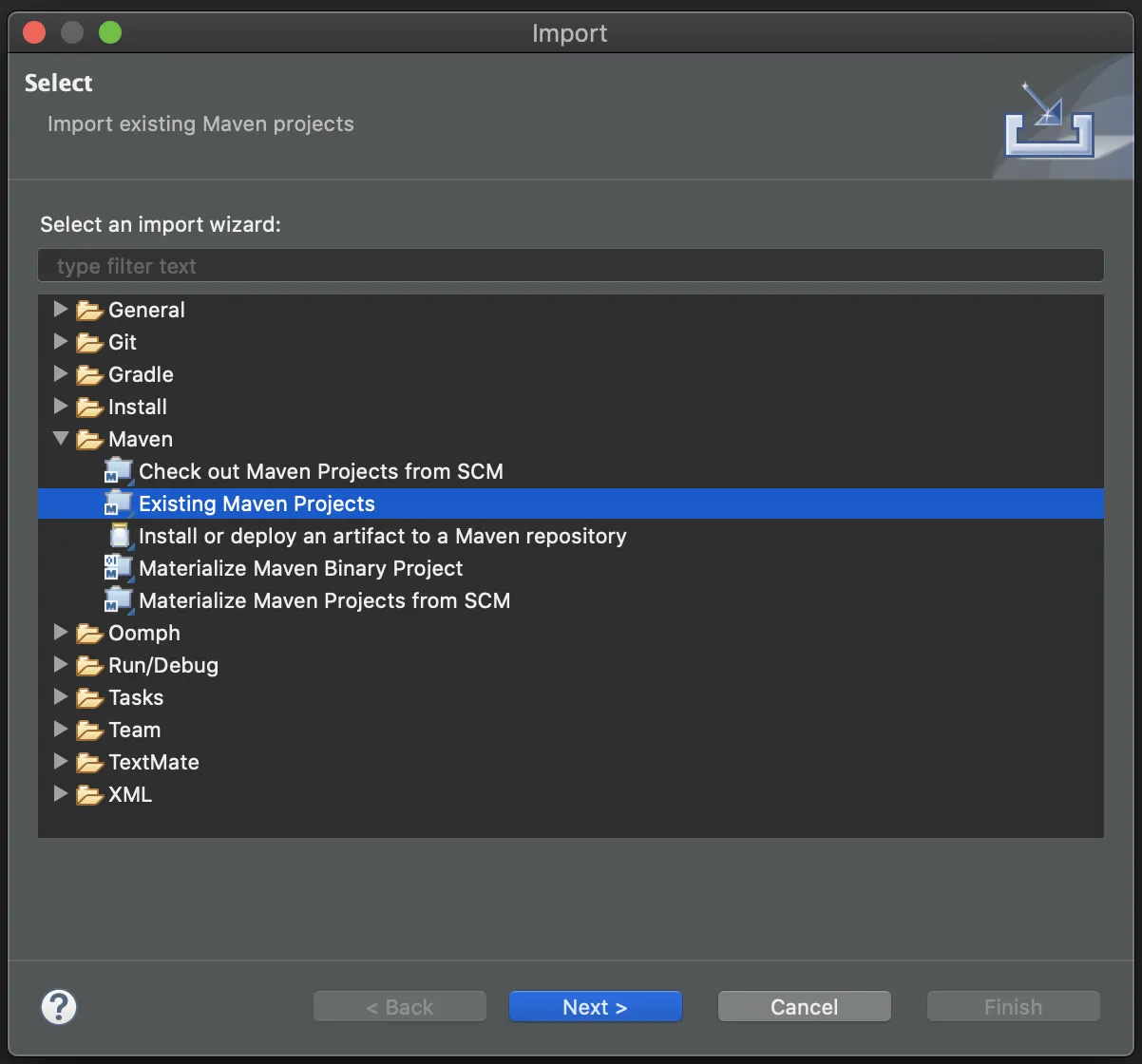Screen dimensions: 1142x1064
Task: Expand the Oomph category
Action: (60, 633)
